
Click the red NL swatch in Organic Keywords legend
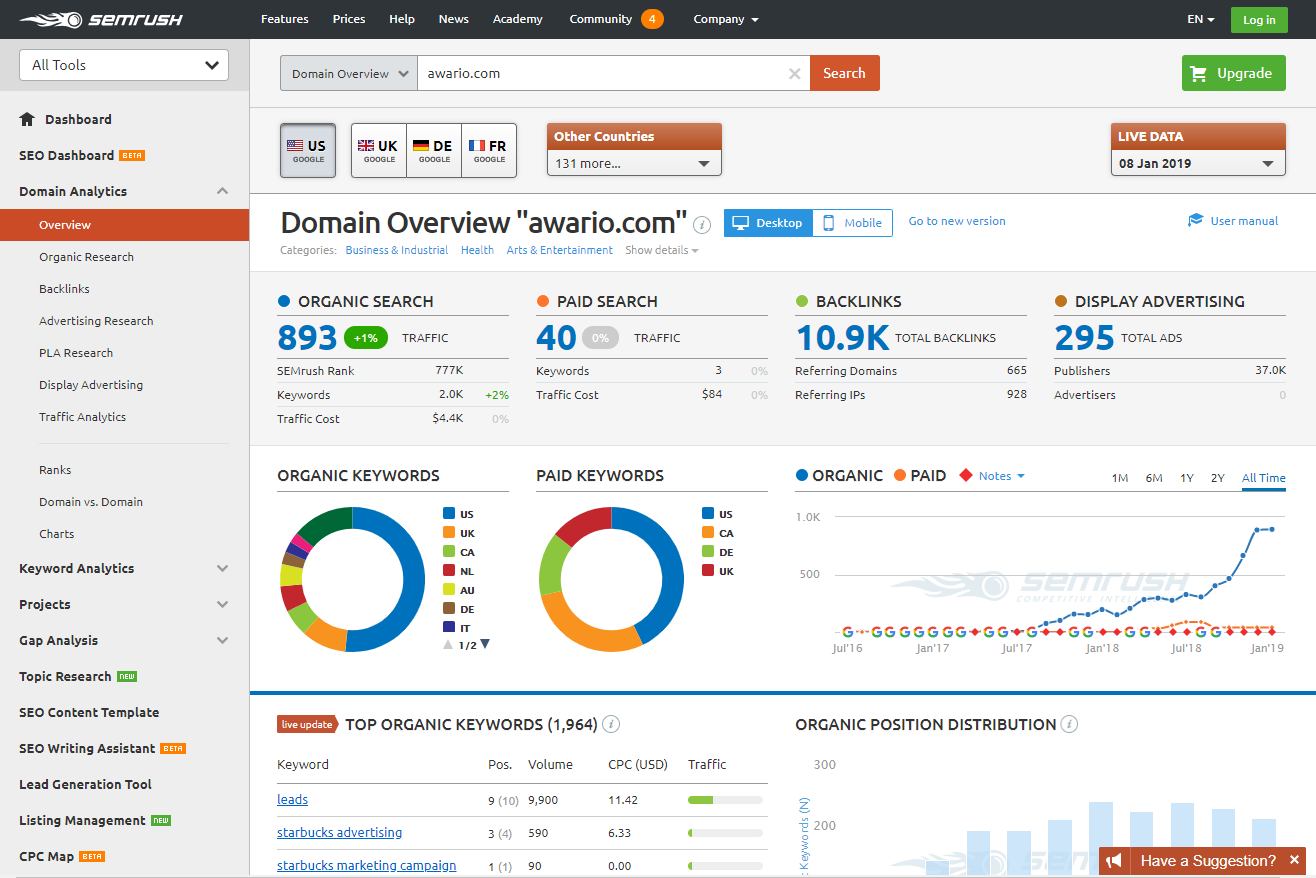[x=449, y=570]
